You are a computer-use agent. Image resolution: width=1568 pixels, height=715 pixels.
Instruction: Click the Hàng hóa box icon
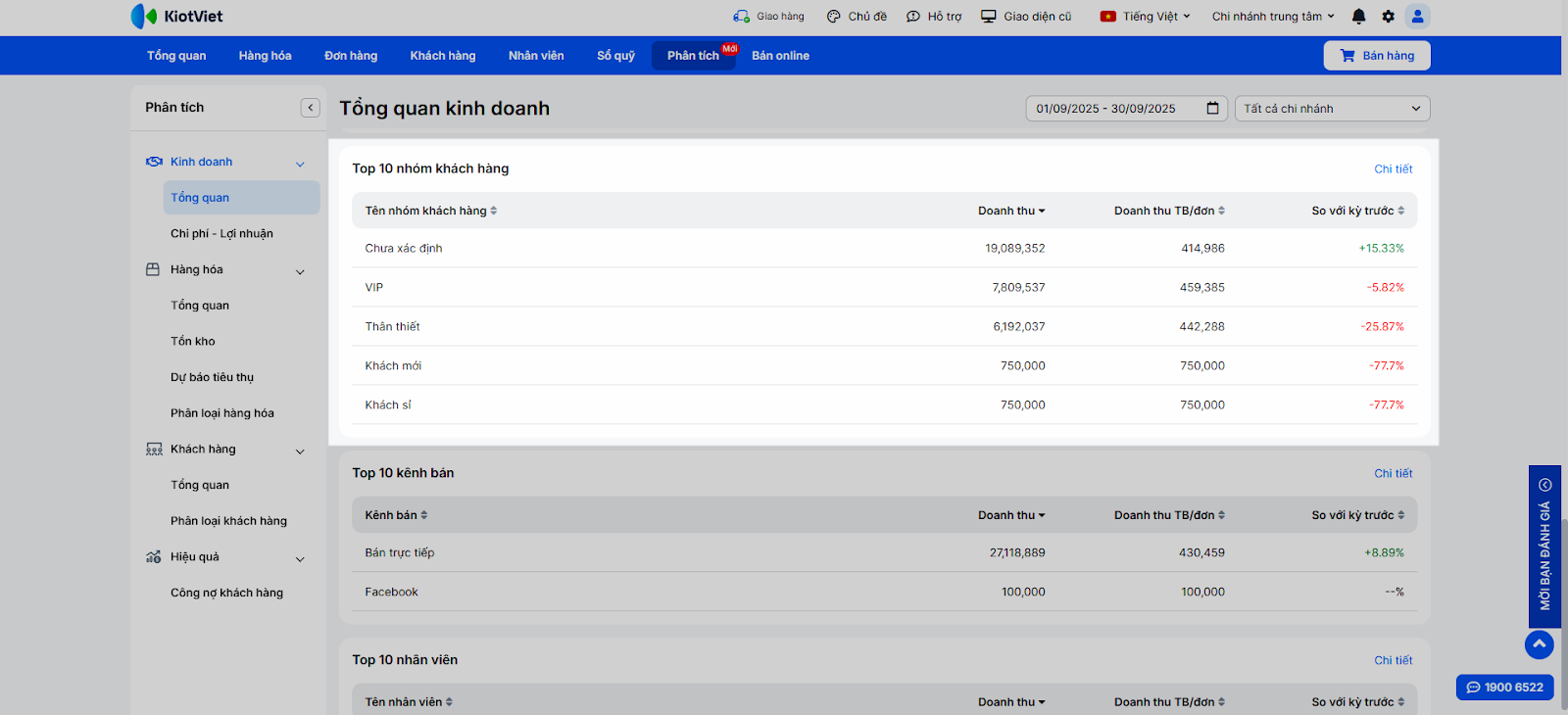tap(153, 269)
